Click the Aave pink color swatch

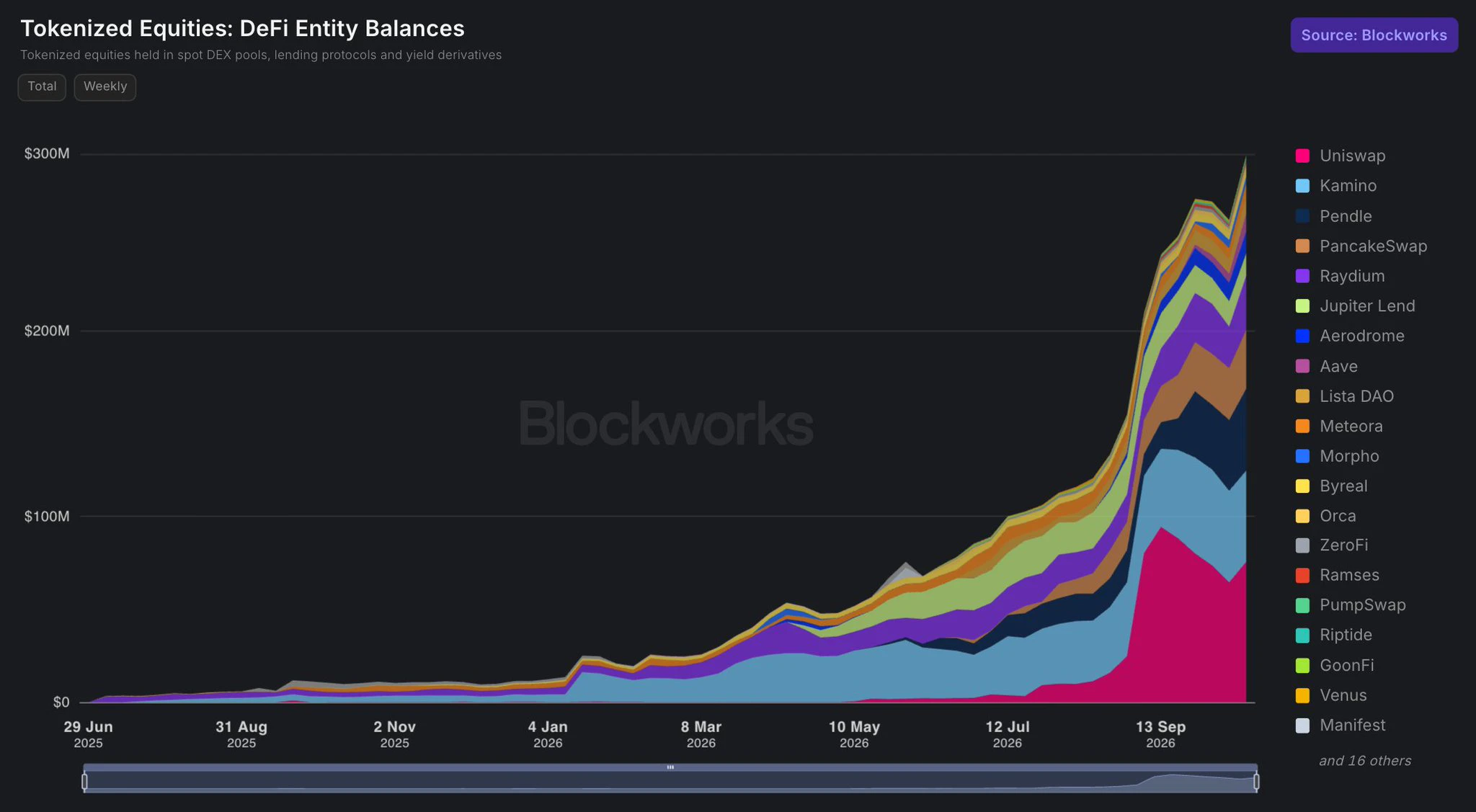[1302, 366]
